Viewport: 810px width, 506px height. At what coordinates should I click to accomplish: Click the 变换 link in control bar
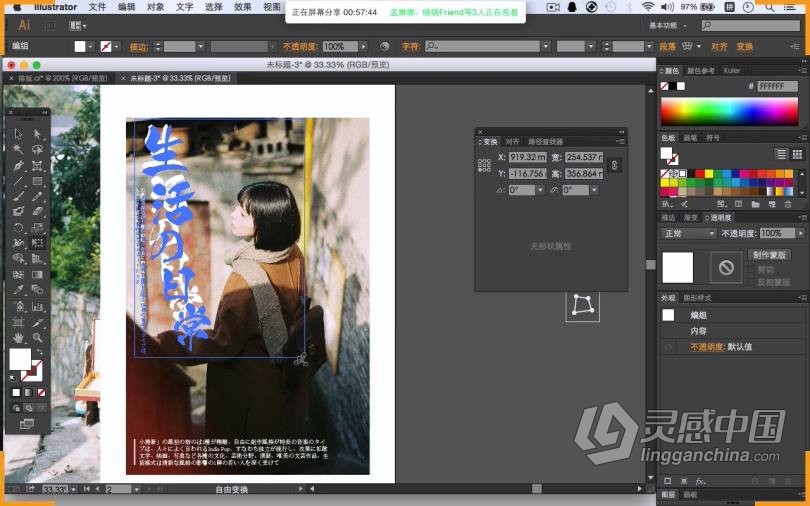point(744,46)
